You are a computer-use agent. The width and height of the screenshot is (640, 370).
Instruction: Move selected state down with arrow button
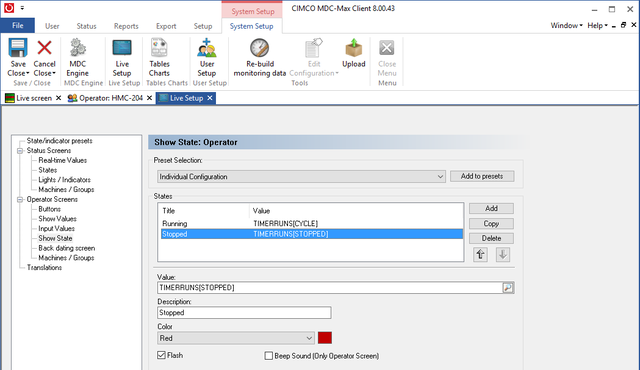pyautogui.click(x=503, y=255)
